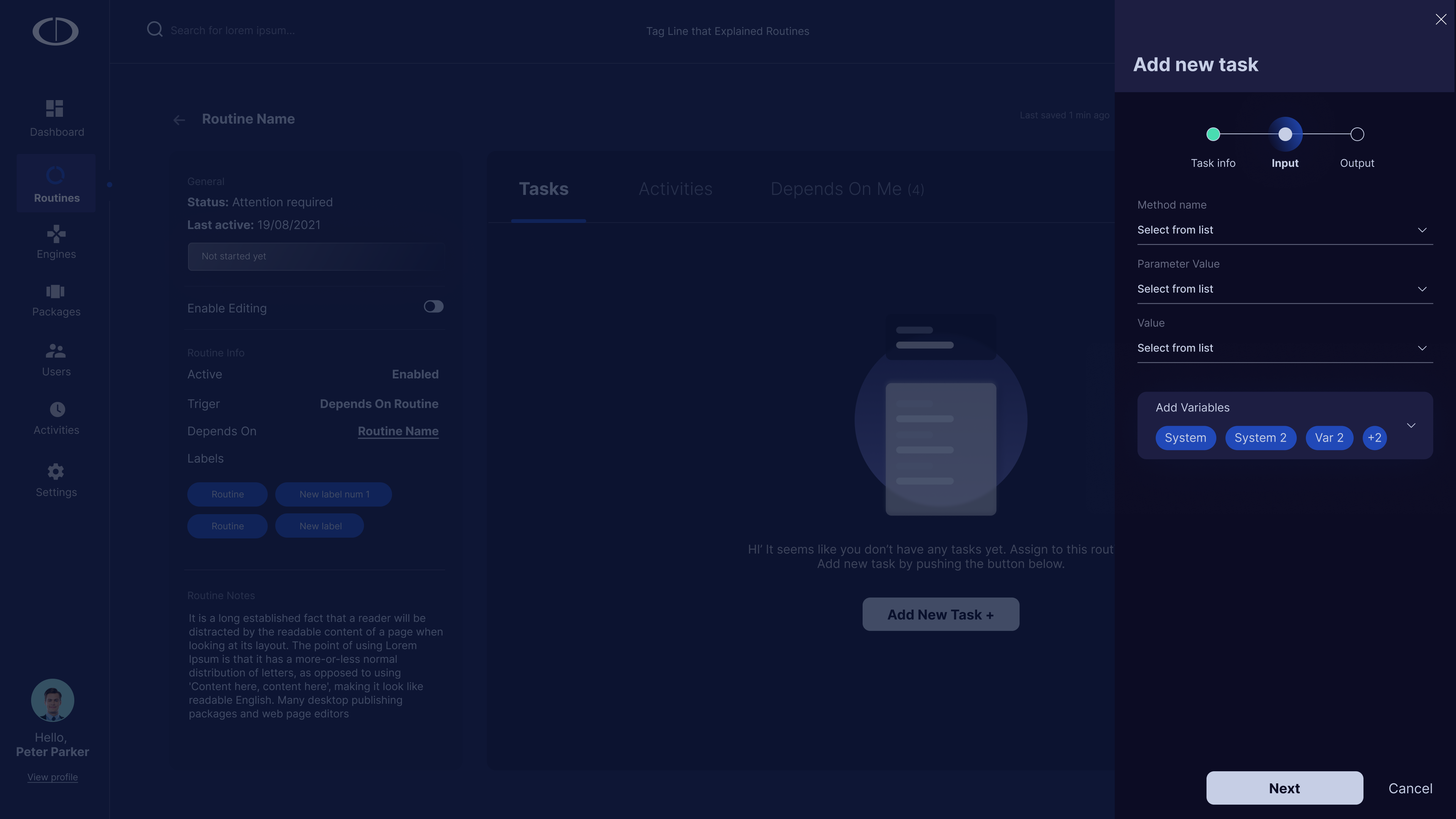This screenshot has width=1456, height=819.
Task: Click the Not started yet field
Action: point(316,257)
